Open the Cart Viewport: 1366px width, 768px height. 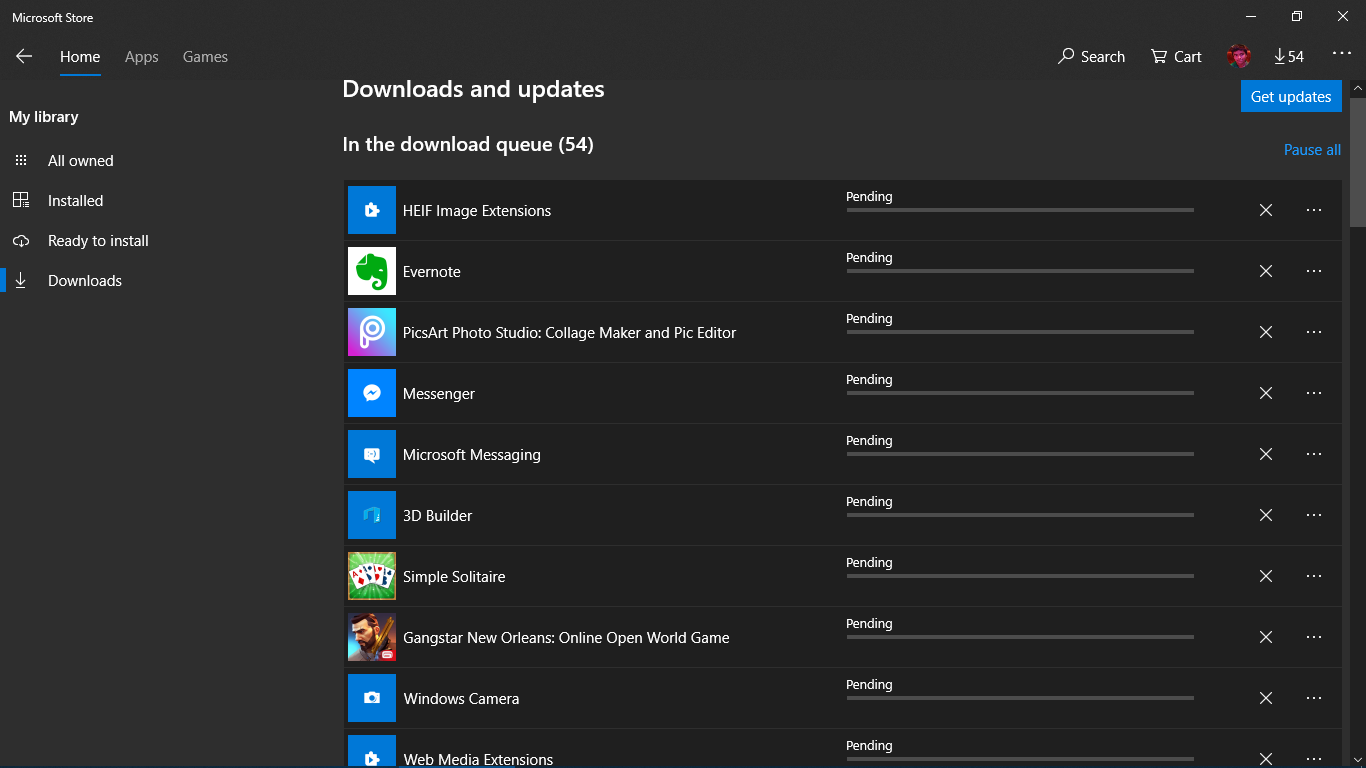(1176, 57)
